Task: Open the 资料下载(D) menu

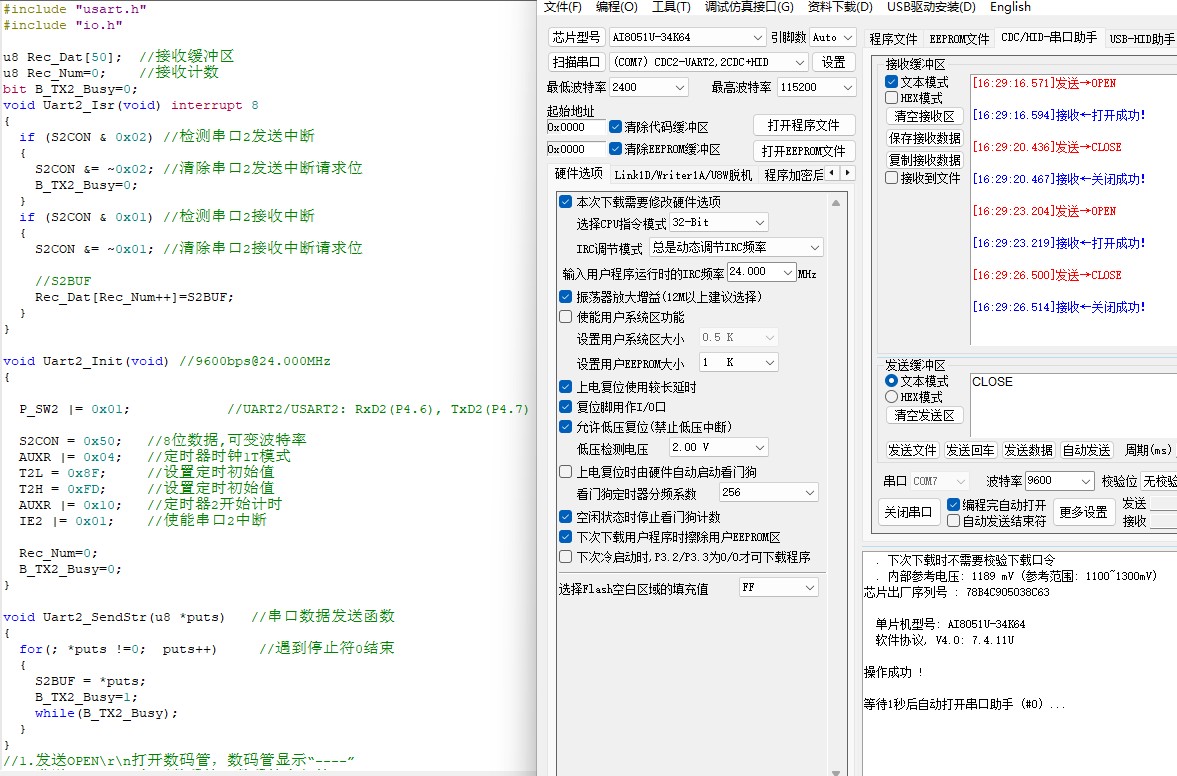Action: (x=840, y=7)
